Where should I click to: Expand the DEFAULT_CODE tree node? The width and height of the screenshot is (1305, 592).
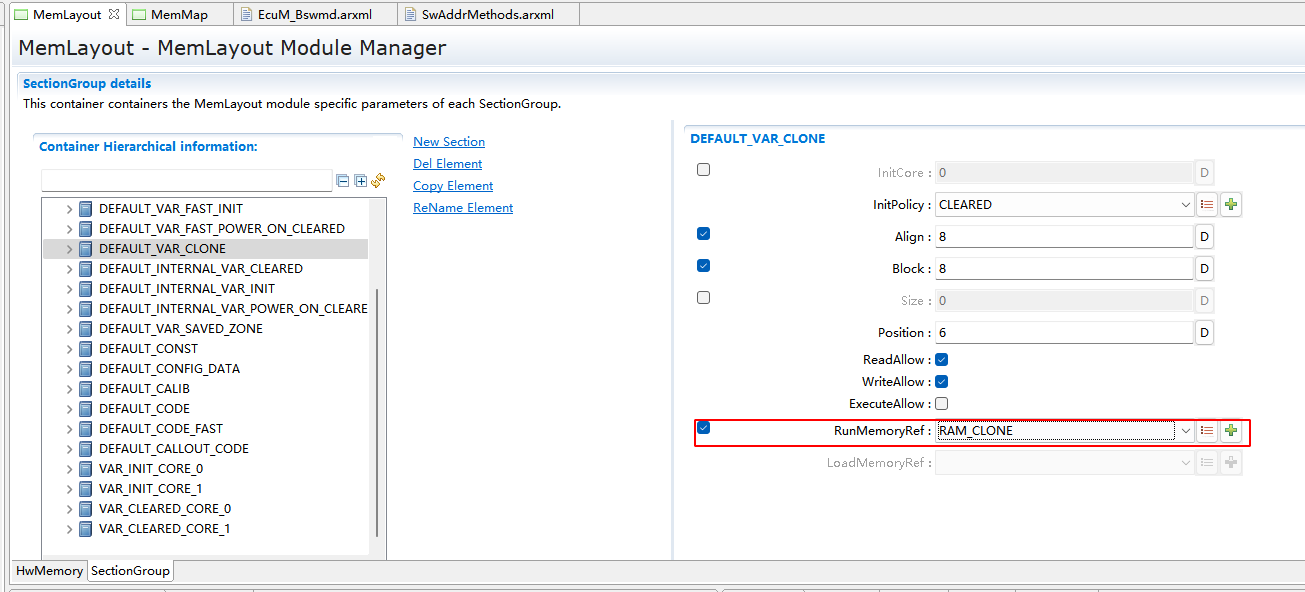(x=69, y=409)
